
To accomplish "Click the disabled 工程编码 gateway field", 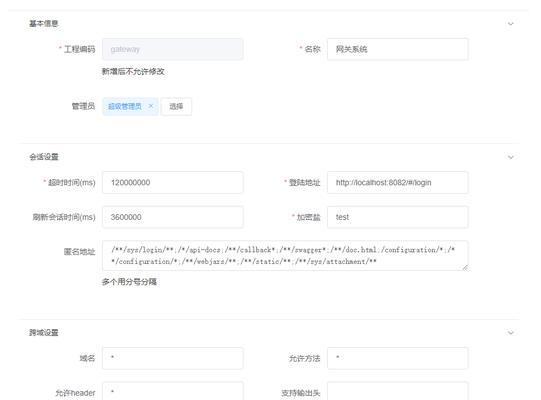I will 173,49.
